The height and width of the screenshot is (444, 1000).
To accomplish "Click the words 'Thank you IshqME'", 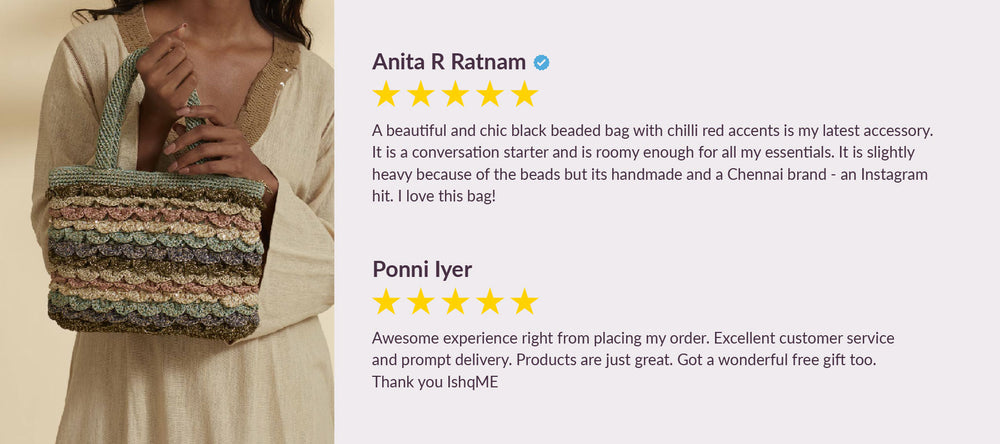I will (435, 382).
